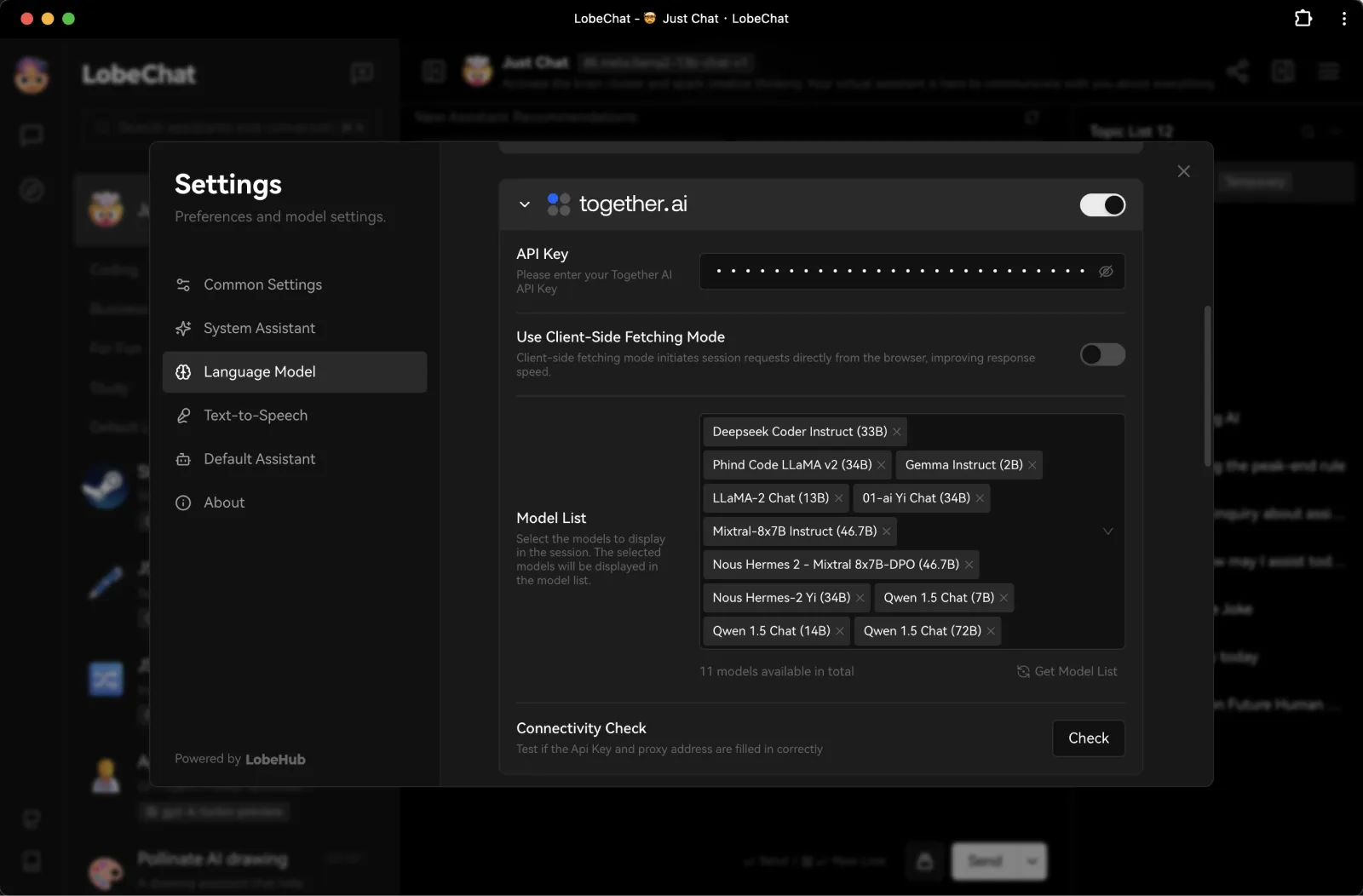Viewport: 1363px width, 896px height.
Task: Remove Nous Hermes-2 Yi (34B) tag
Action: pyautogui.click(x=860, y=598)
